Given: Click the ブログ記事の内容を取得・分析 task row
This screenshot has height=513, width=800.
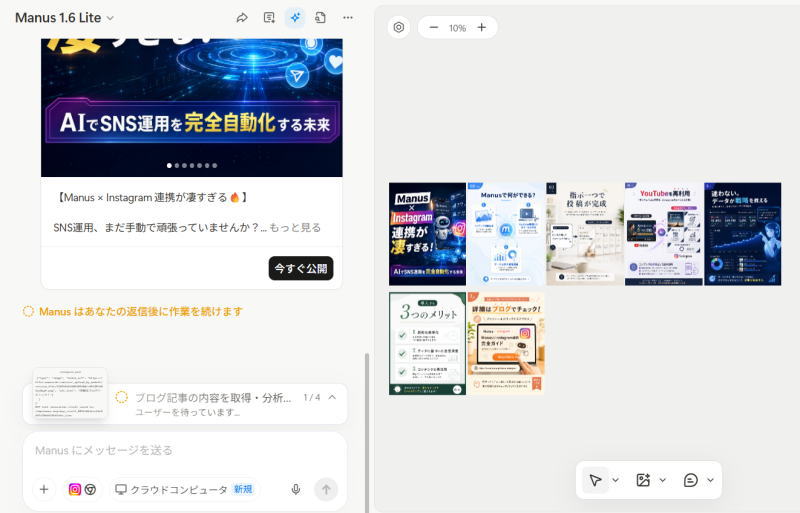Looking at the screenshot, I should [x=213, y=398].
